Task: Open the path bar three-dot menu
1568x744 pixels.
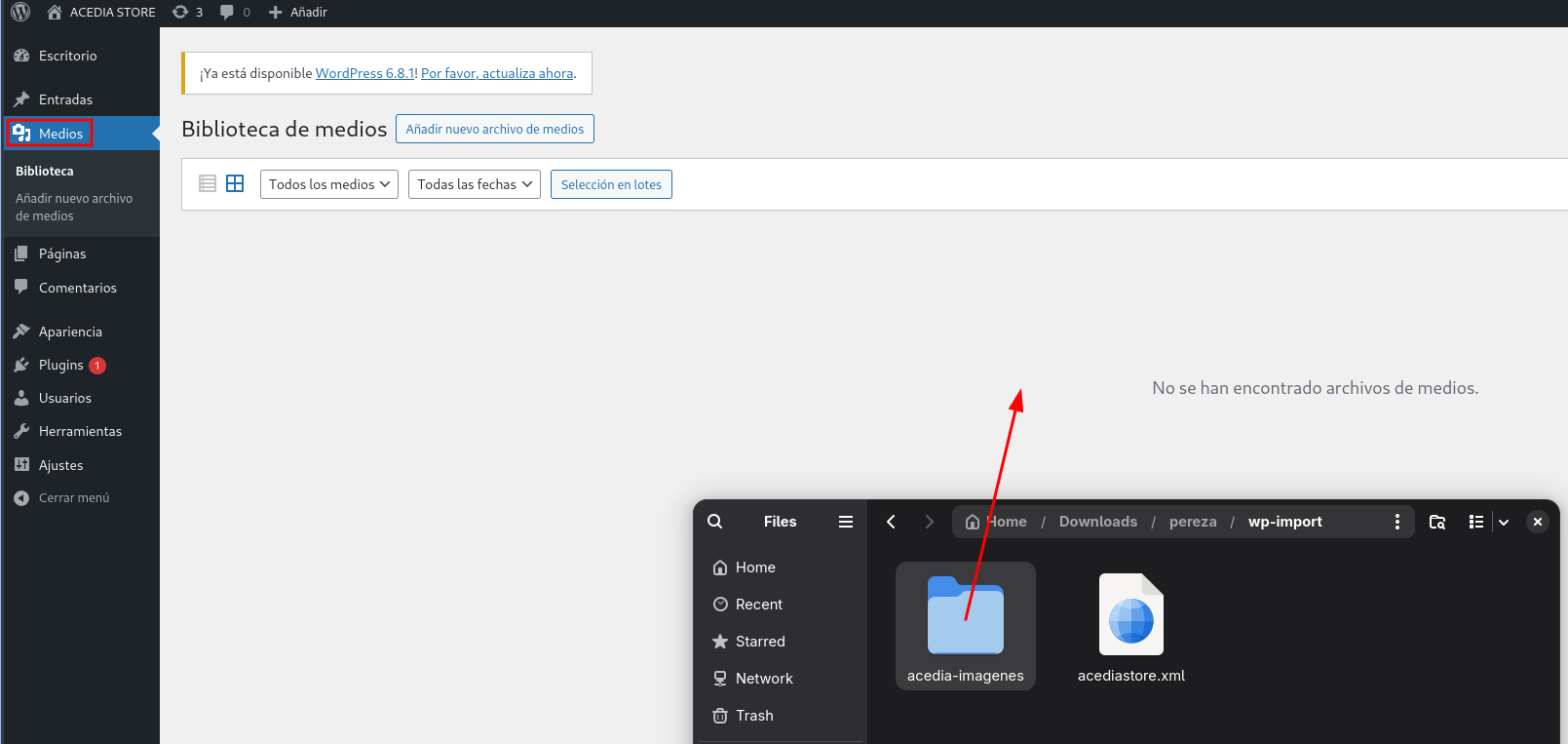Action: [1397, 522]
